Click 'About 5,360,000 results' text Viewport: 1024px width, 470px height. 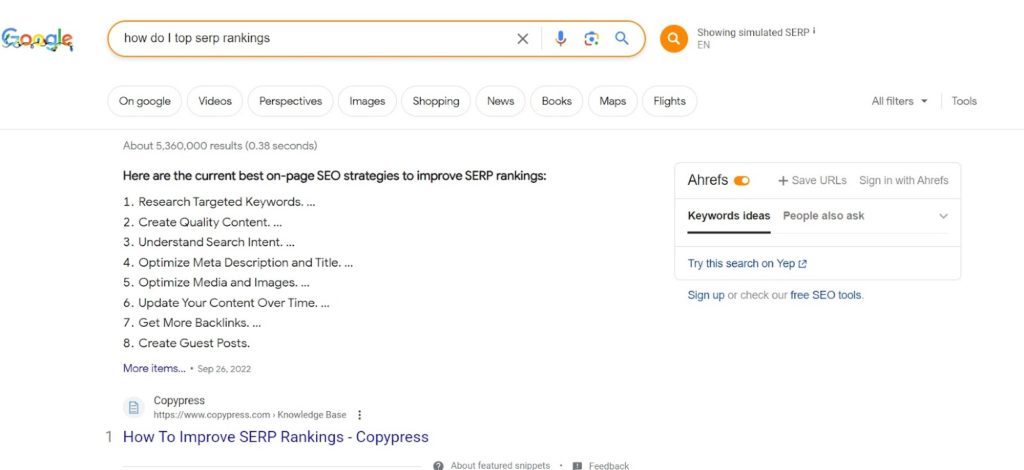pos(220,146)
